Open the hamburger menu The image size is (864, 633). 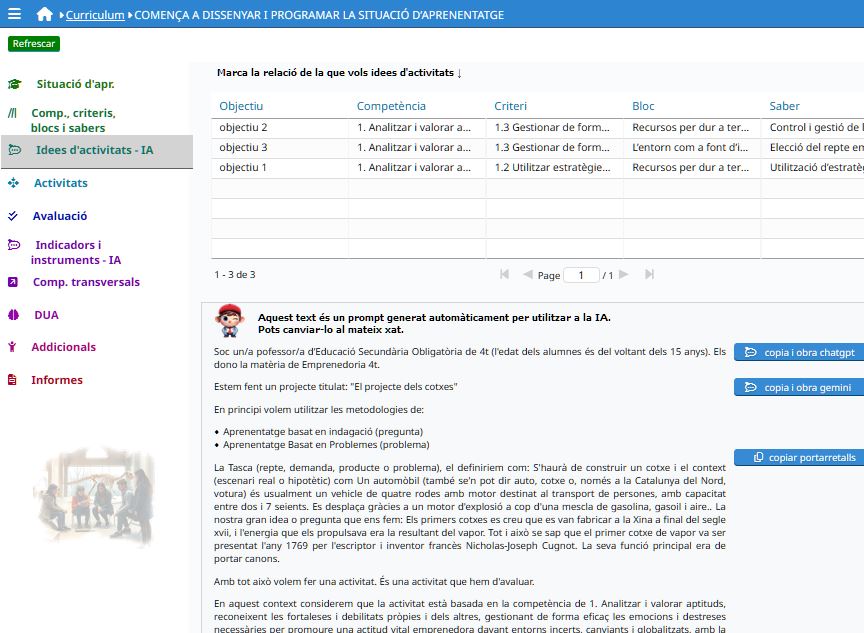[14, 14]
